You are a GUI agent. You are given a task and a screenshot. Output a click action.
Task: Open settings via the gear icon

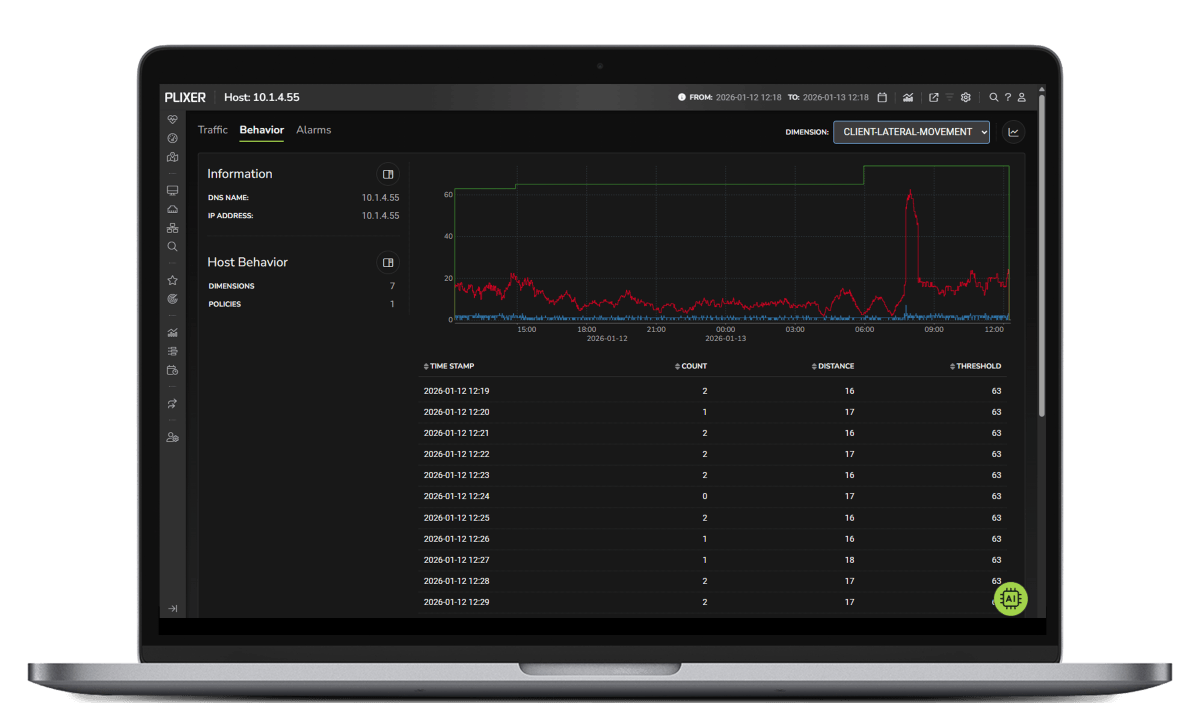(965, 97)
